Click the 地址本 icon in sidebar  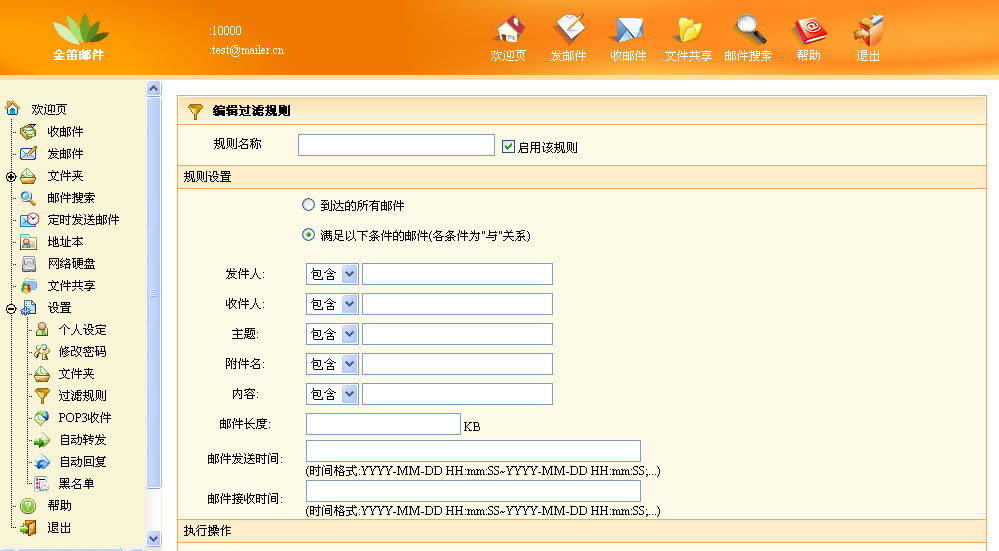tap(30, 242)
